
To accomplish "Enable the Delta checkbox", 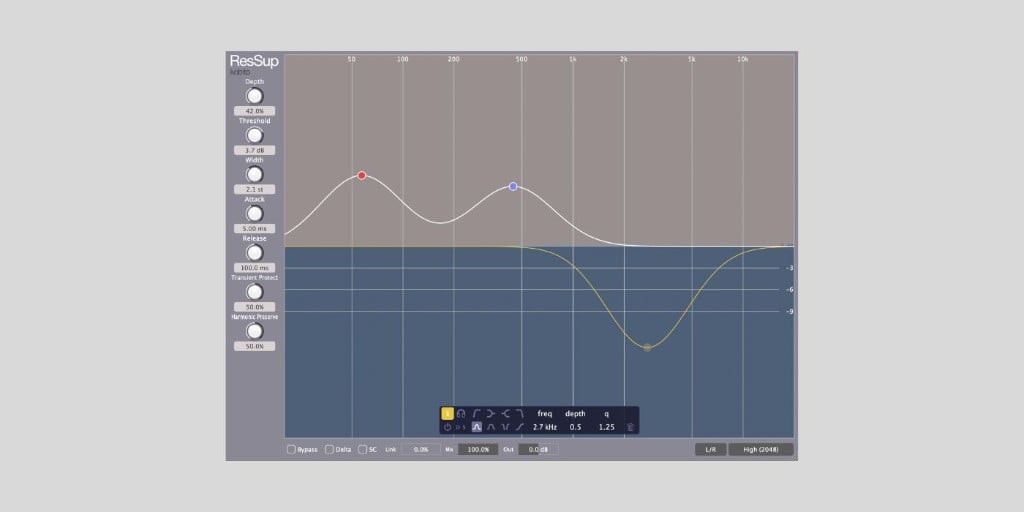I will pyautogui.click(x=330, y=449).
